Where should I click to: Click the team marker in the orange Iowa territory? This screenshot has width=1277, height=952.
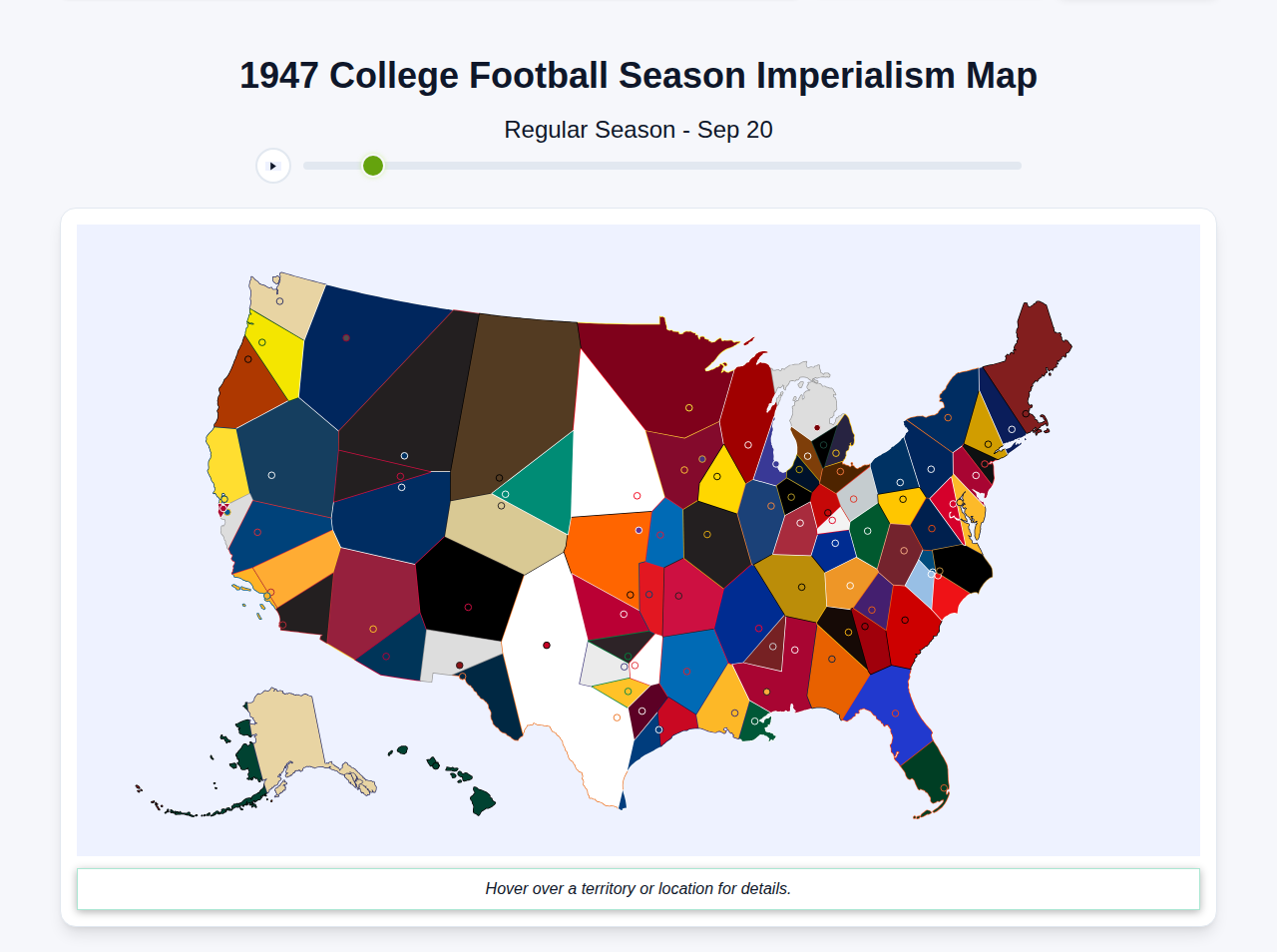(x=639, y=529)
